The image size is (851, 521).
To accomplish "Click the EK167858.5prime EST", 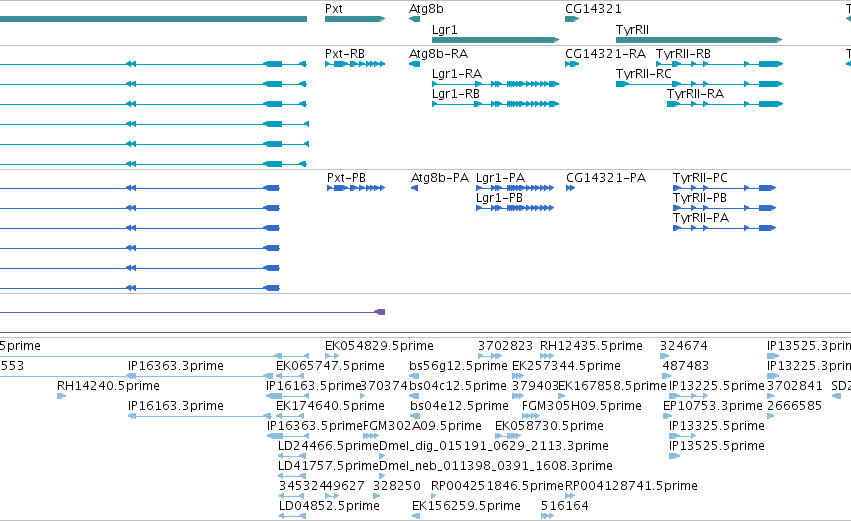I will coord(612,386).
